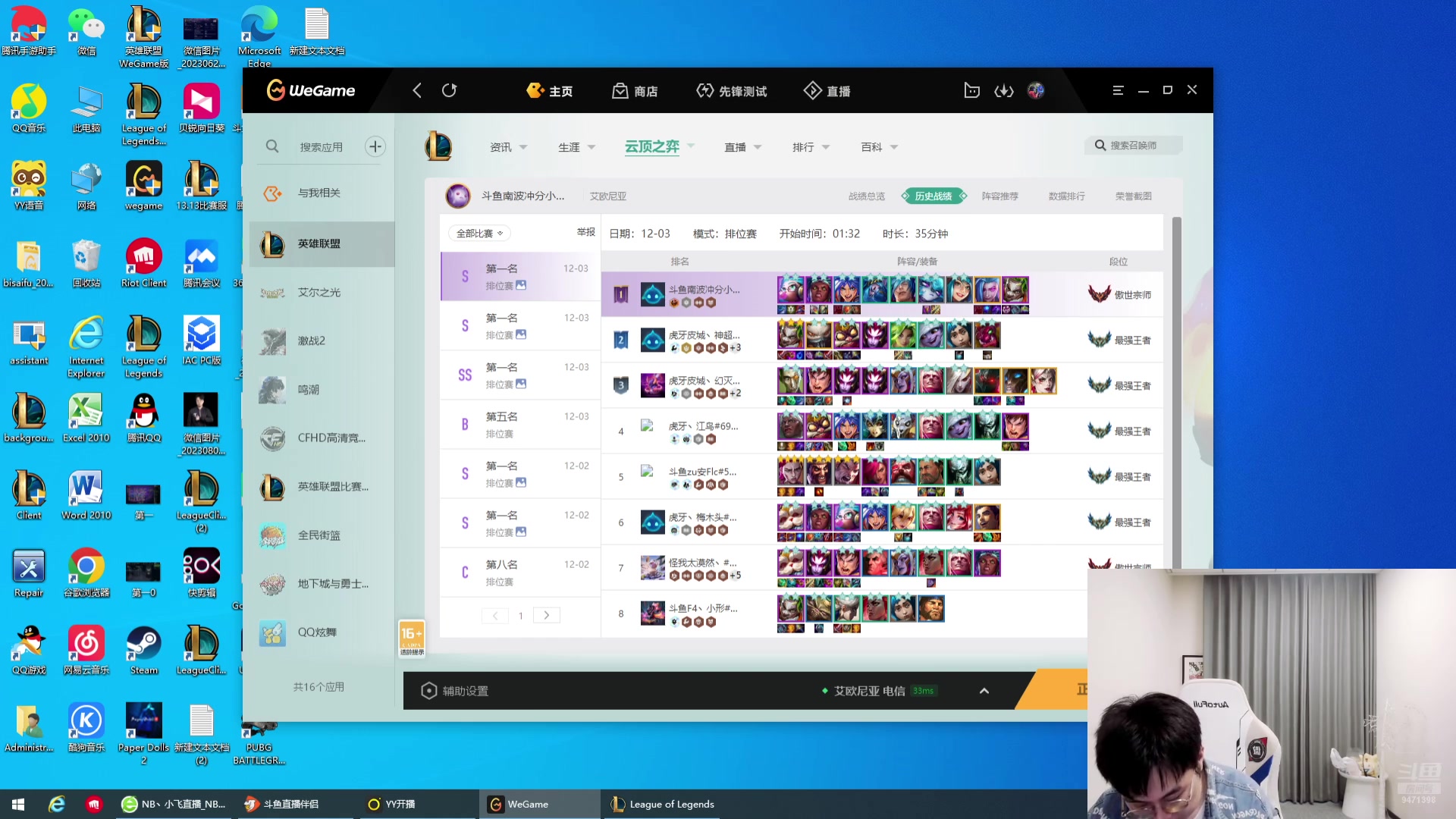Expand the 排行 dropdown menu
This screenshot has width=1456, height=819.
pos(826,147)
